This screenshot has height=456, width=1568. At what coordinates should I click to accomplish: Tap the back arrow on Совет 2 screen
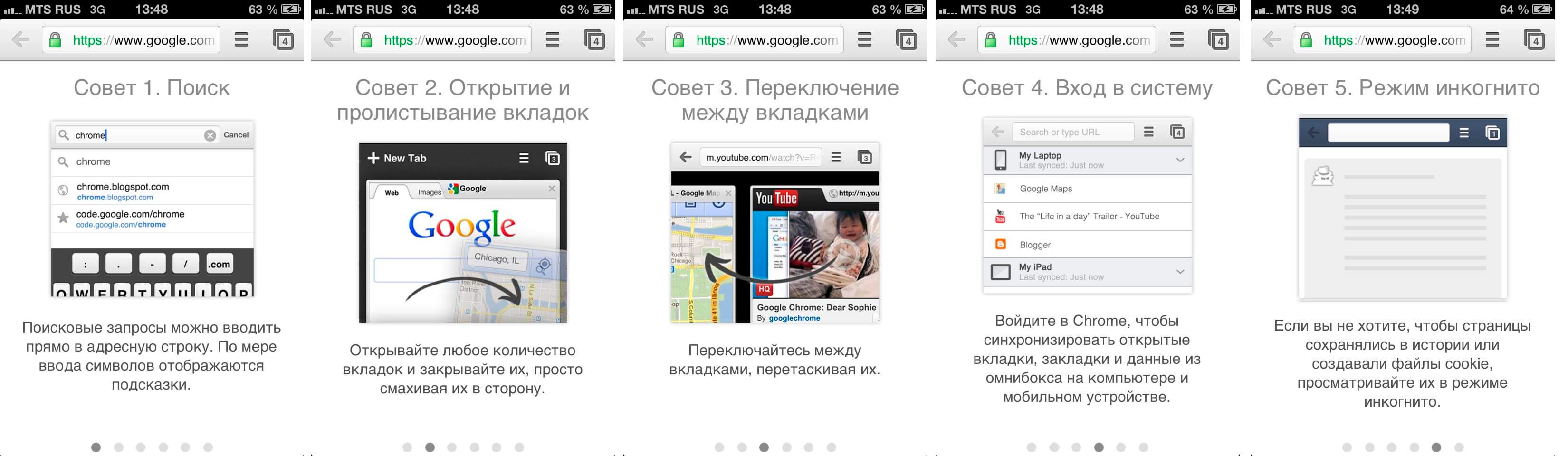pyautogui.click(x=332, y=40)
